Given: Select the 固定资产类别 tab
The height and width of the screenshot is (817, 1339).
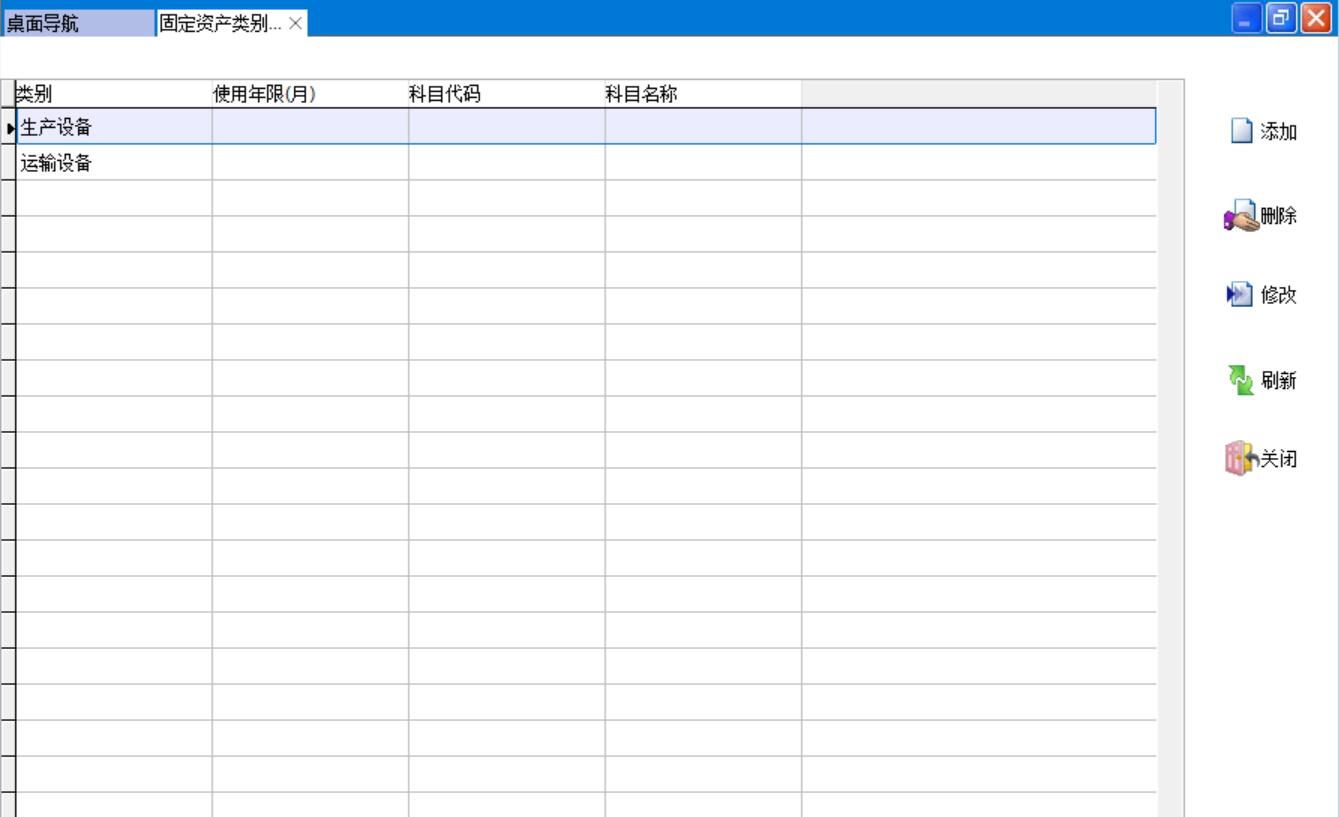Looking at the screenshot, I should point(221,24).
